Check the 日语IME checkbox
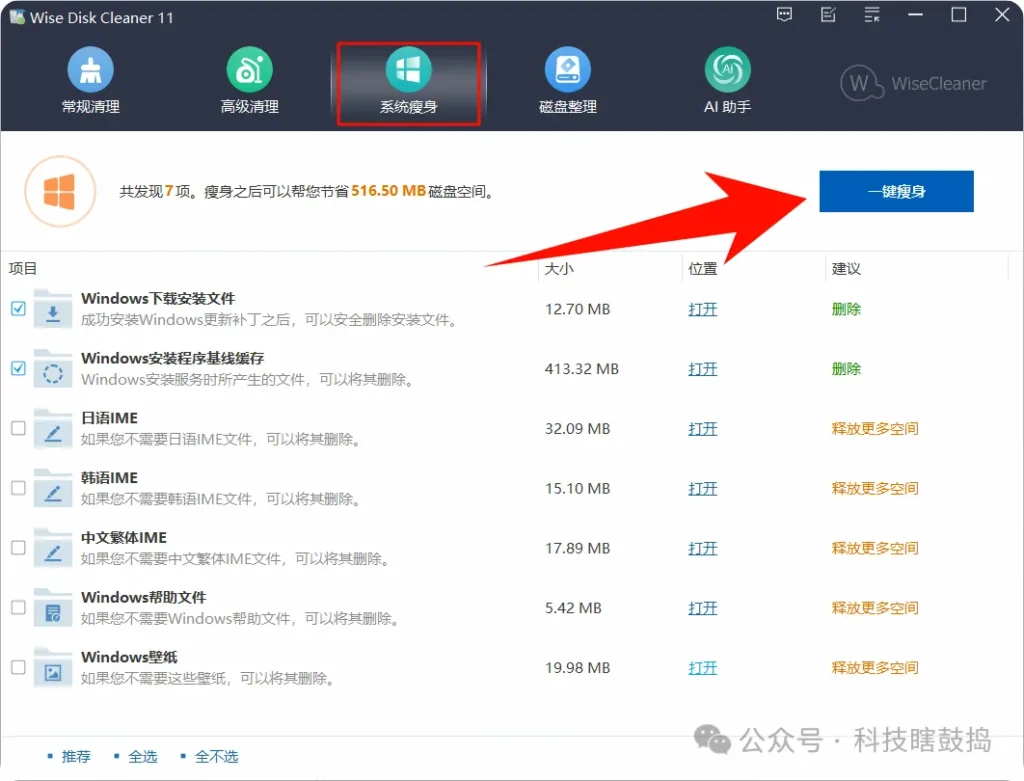 tap(18, 428)
